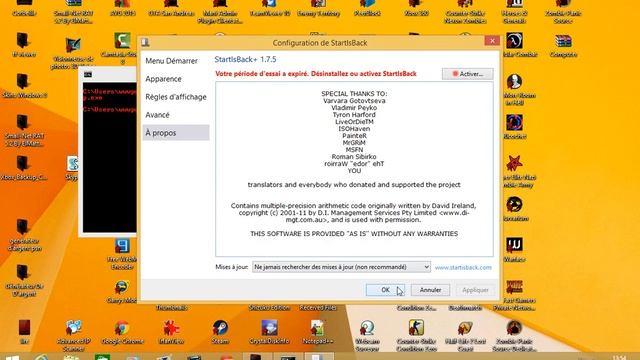Image resolution: width=640 pixels, height=360 pixels.
Task: Launch GTA San Andreas shortcut
Action: coord(171,7)
